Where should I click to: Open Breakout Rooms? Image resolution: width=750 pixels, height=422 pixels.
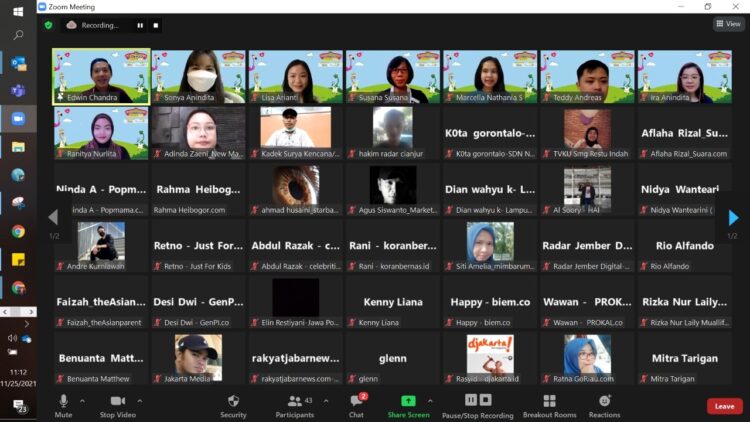549,403
